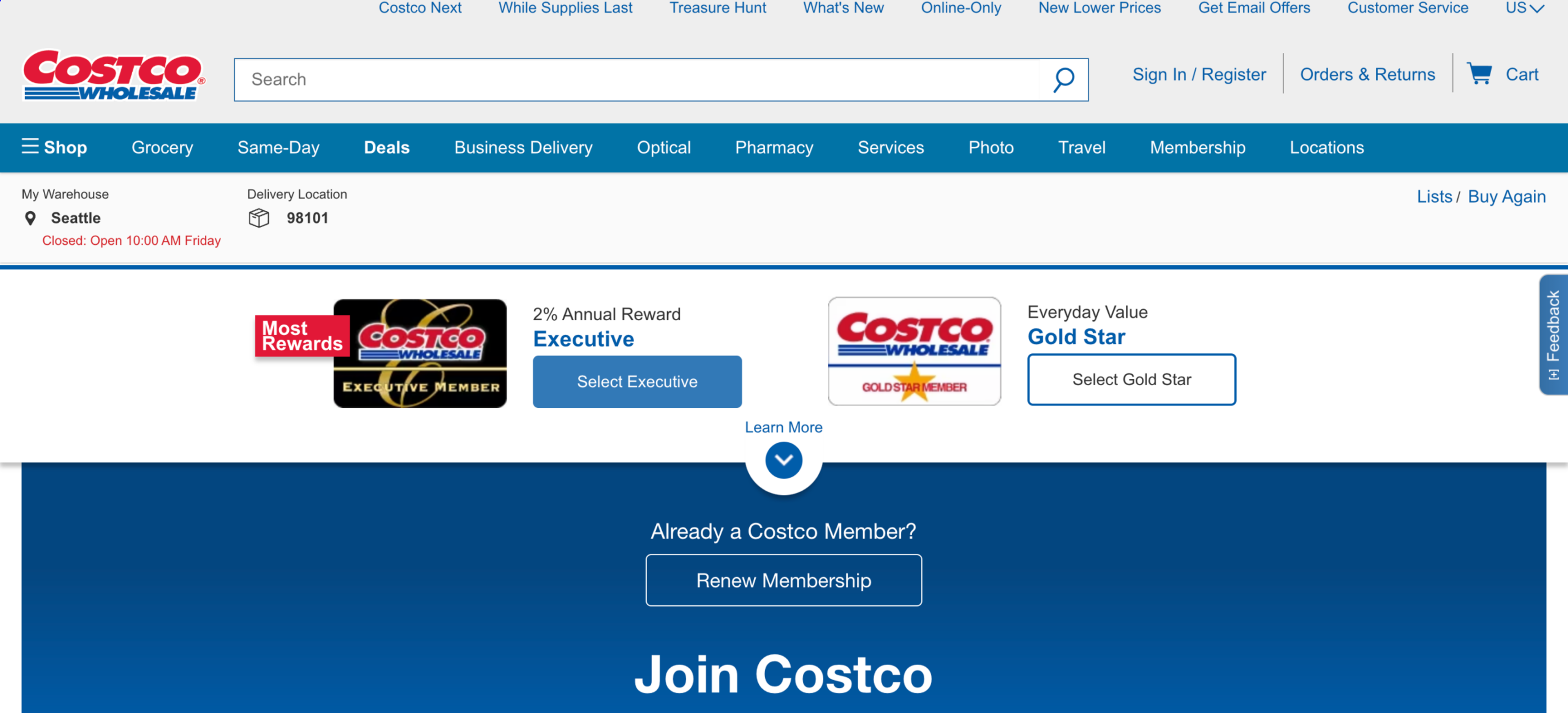The height and width of the screenshot is (713, 1568).
Task: Click the Gold Star membership title
Action: click(x=1076, y=337)
